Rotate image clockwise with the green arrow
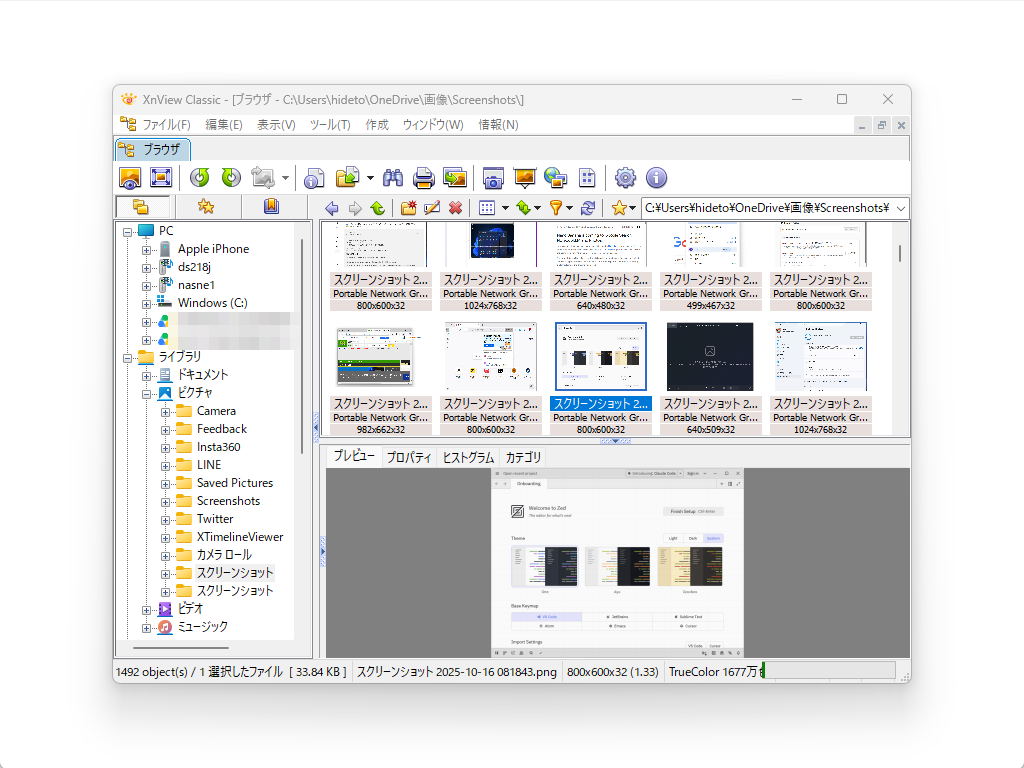 [231, 178]
